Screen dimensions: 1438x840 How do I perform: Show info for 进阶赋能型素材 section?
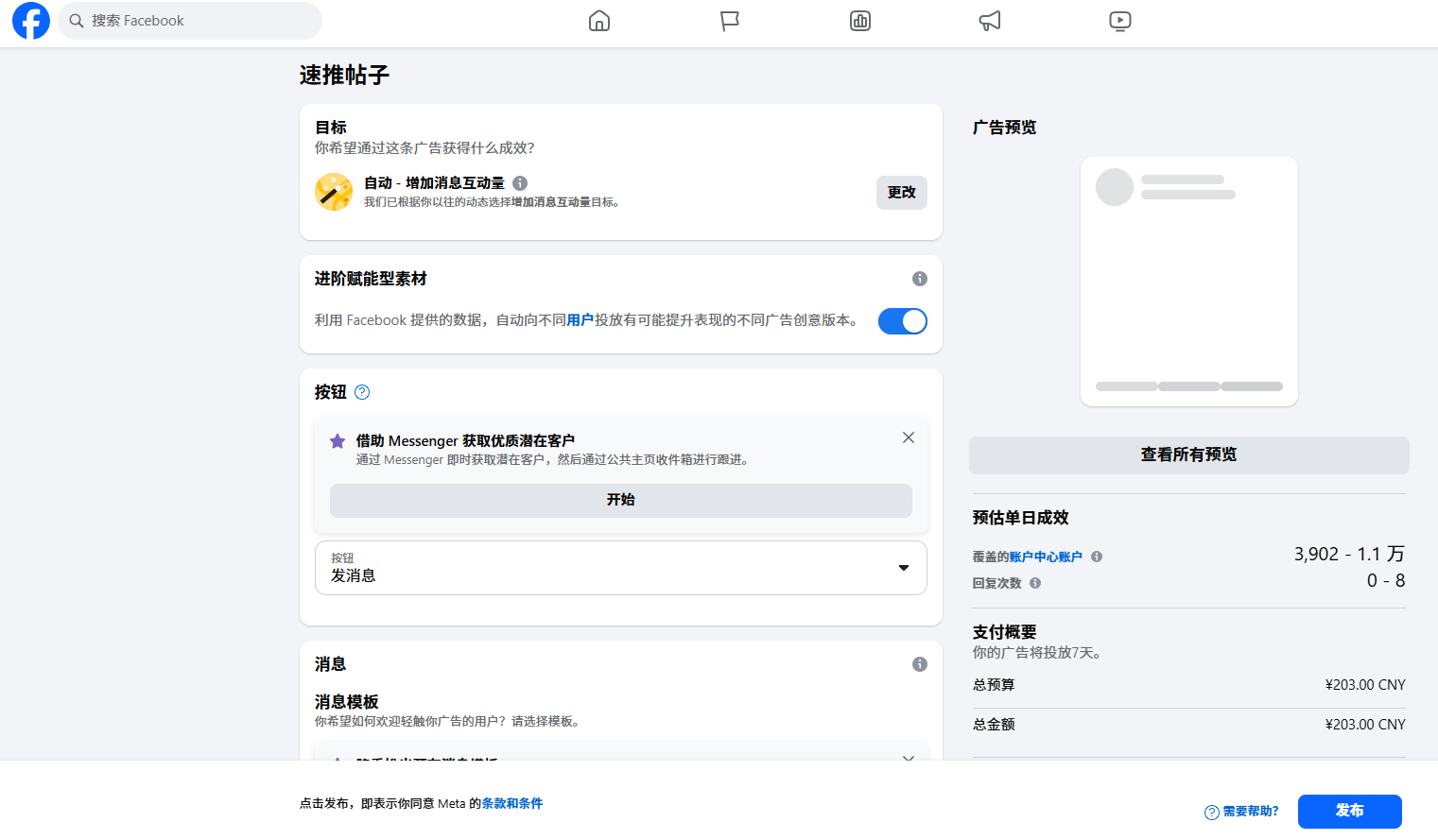pos(920,279)
